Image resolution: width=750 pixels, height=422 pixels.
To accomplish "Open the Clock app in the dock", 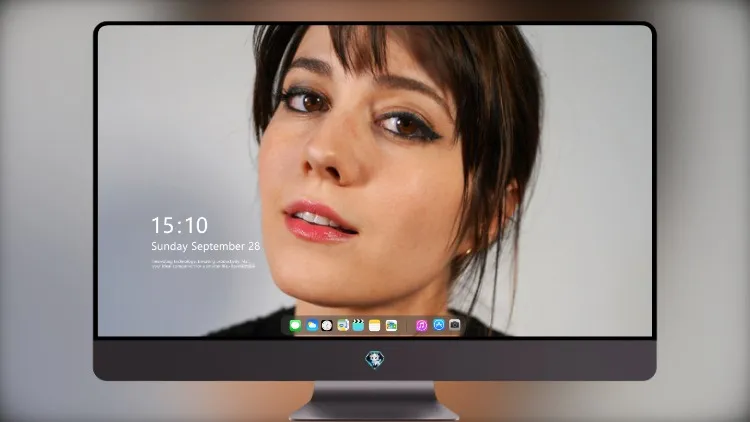I will 327,325.
